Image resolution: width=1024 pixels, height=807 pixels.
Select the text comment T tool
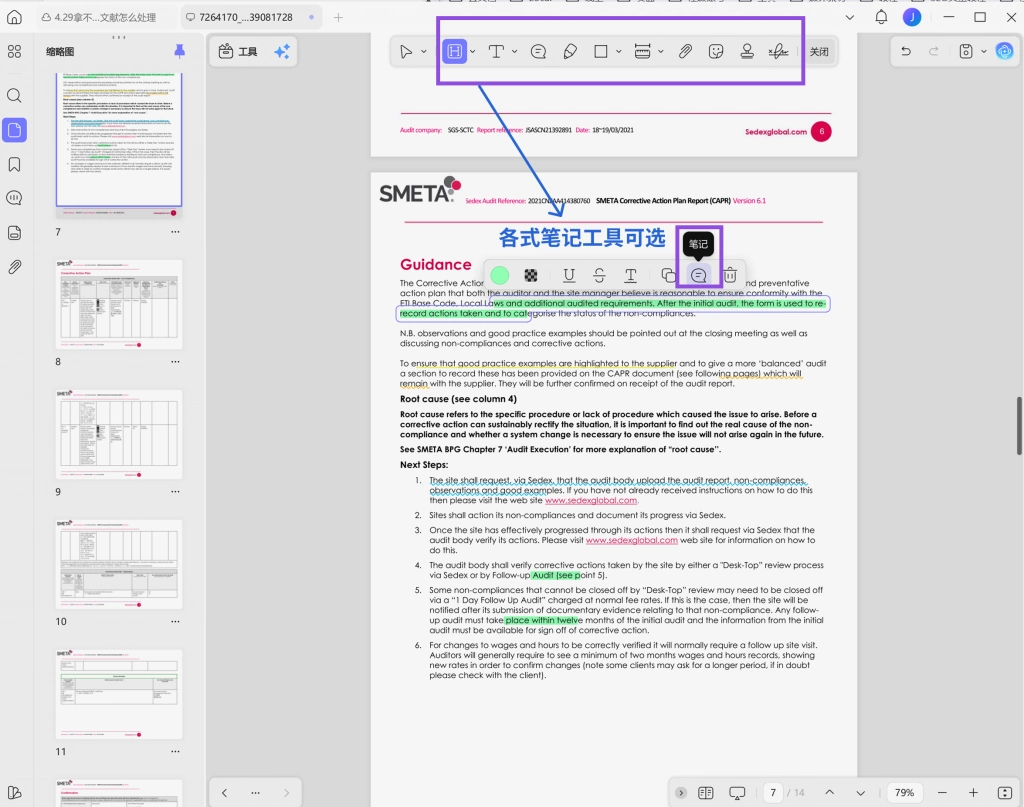pos(496,51)
